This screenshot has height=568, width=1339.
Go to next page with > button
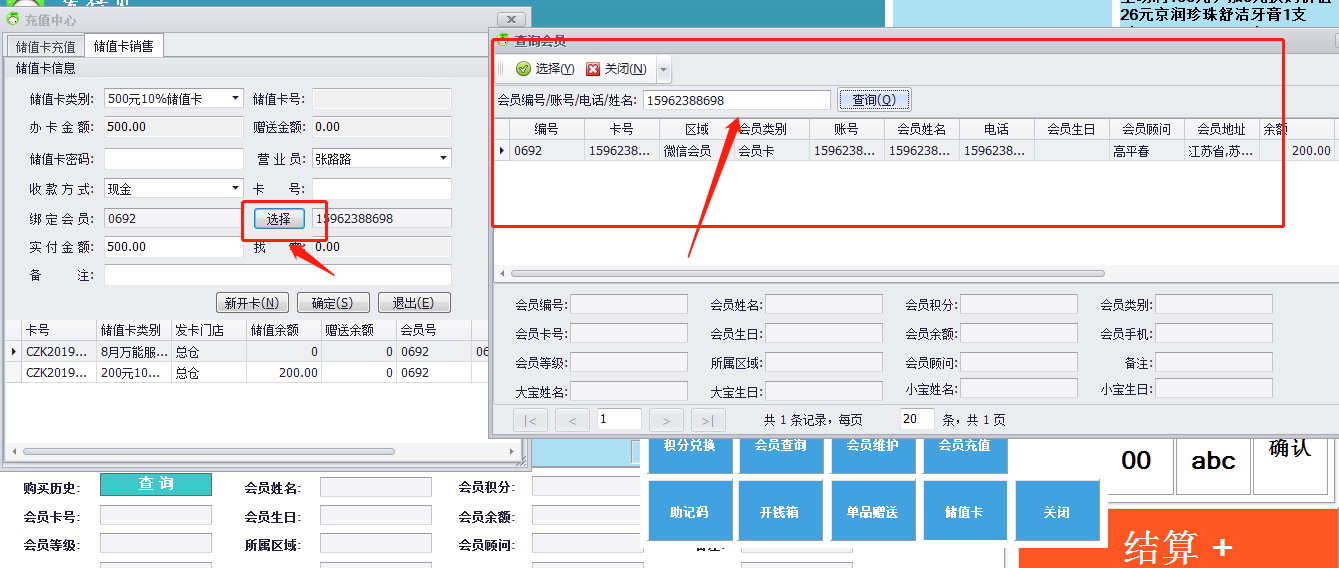coord(666,420)
